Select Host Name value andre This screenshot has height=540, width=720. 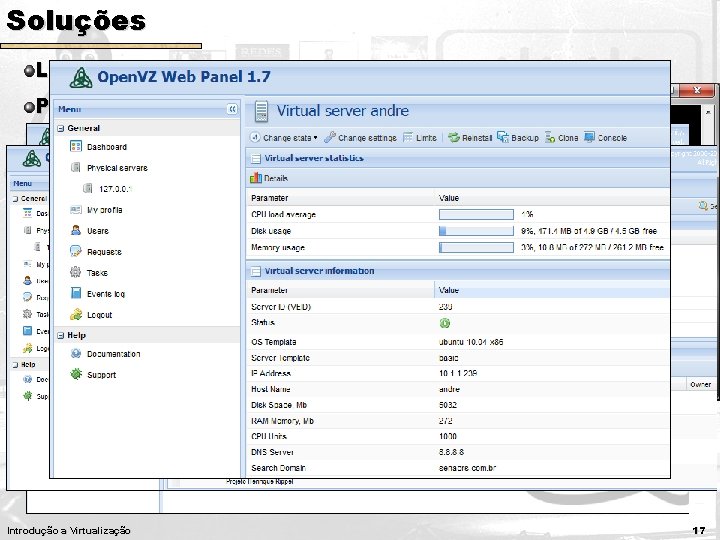point(449,389)
